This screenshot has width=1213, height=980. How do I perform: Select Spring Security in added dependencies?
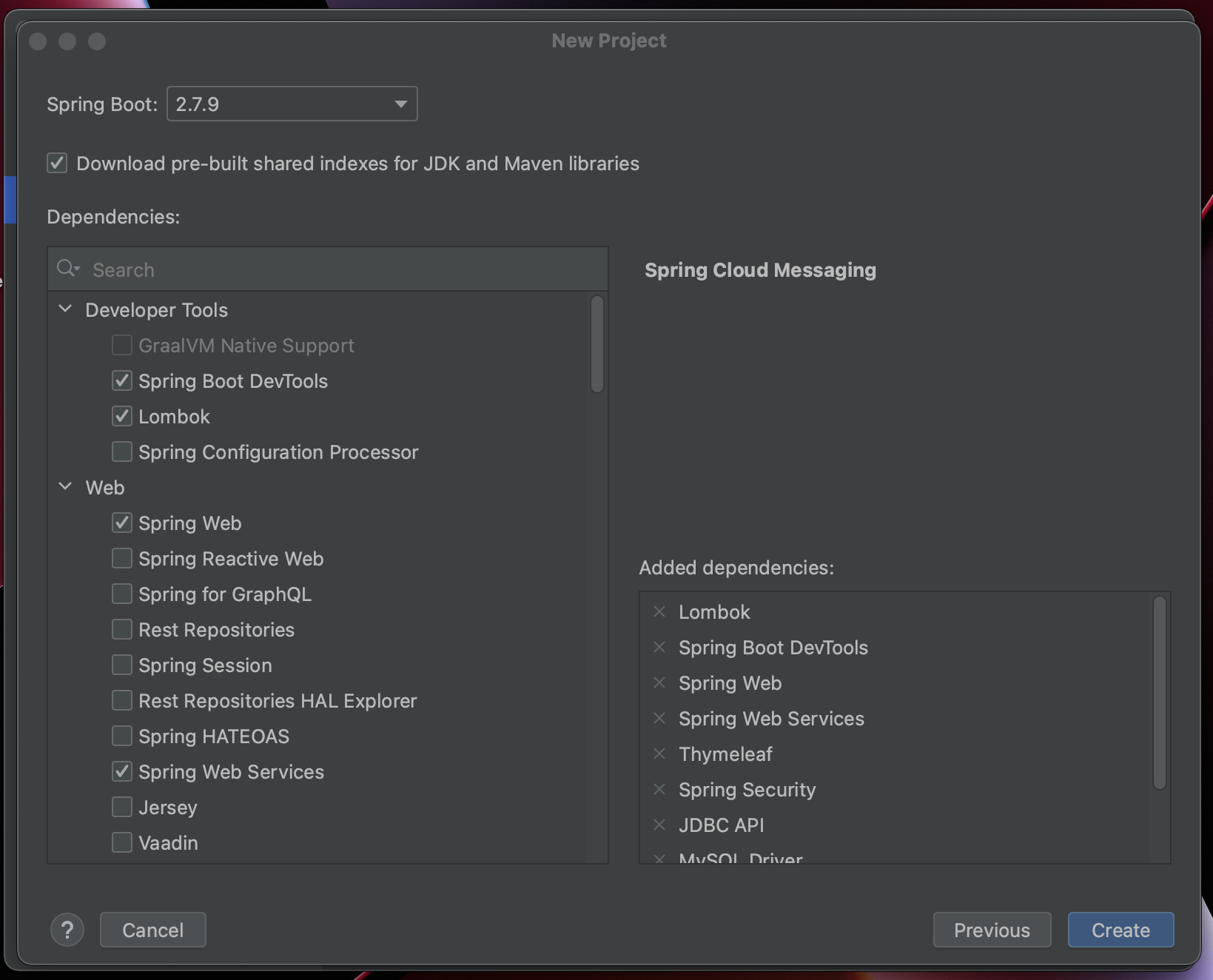coord(747,789)
